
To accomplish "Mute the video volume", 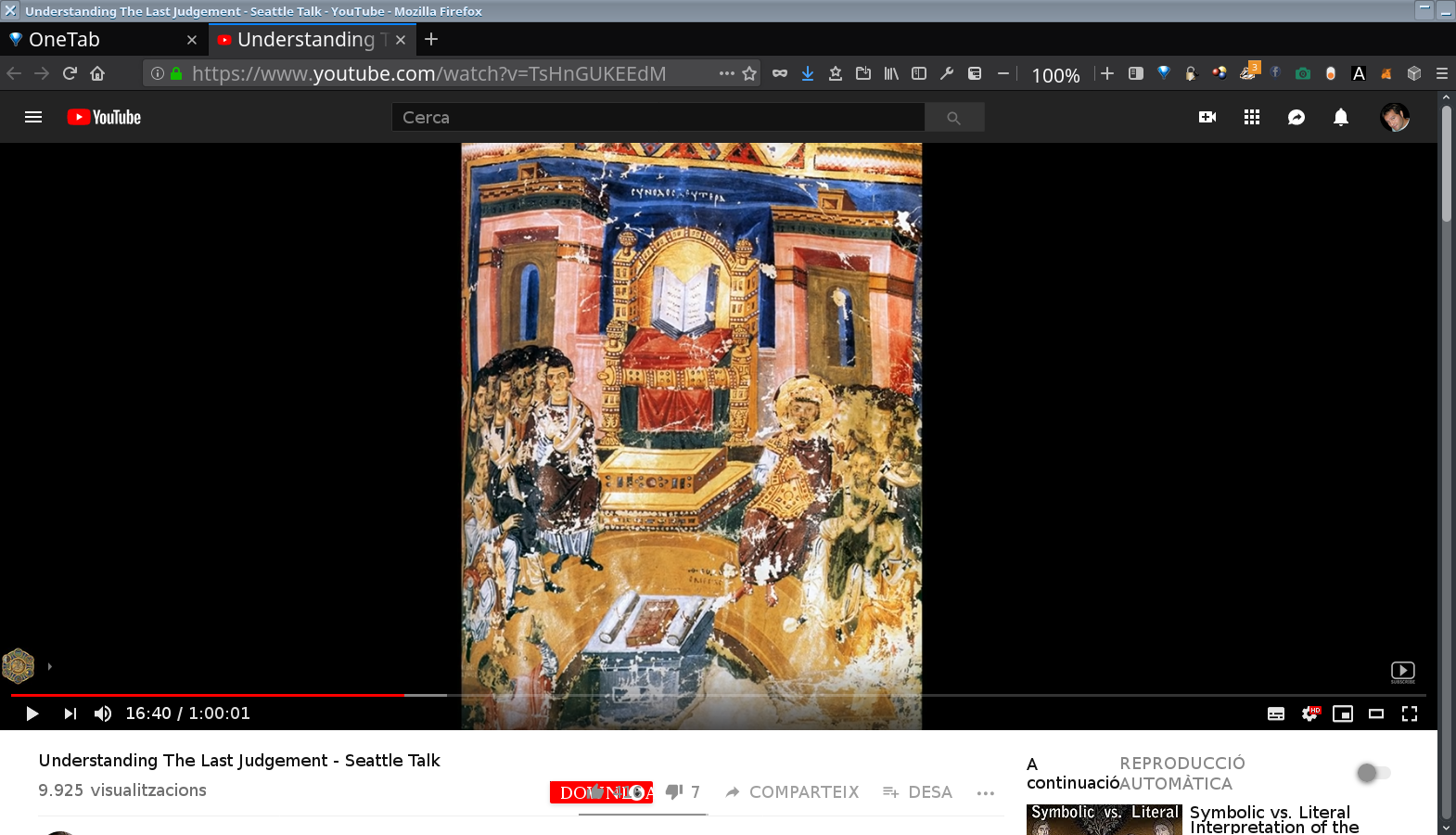I will (103, 713).
